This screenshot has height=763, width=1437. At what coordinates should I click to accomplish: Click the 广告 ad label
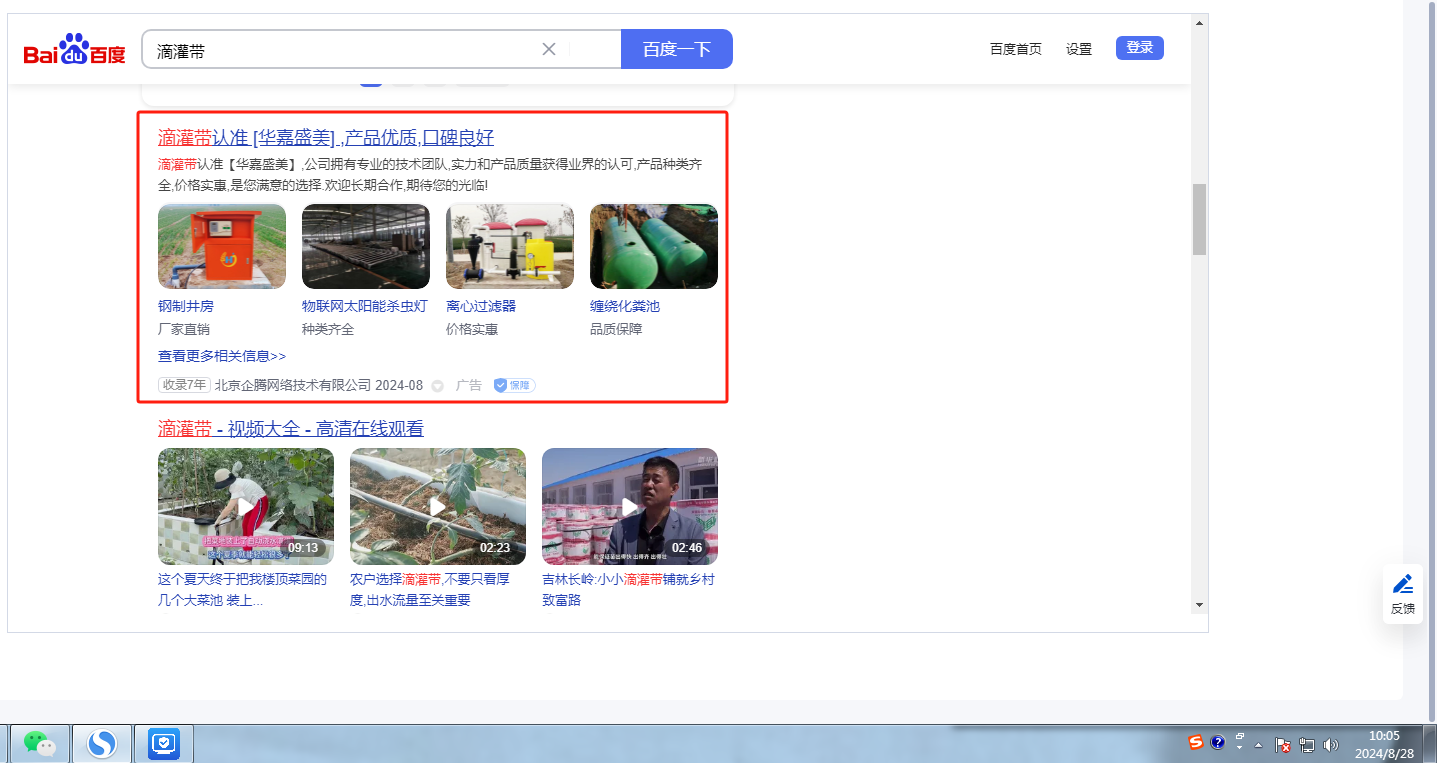(x=469, y=385)
